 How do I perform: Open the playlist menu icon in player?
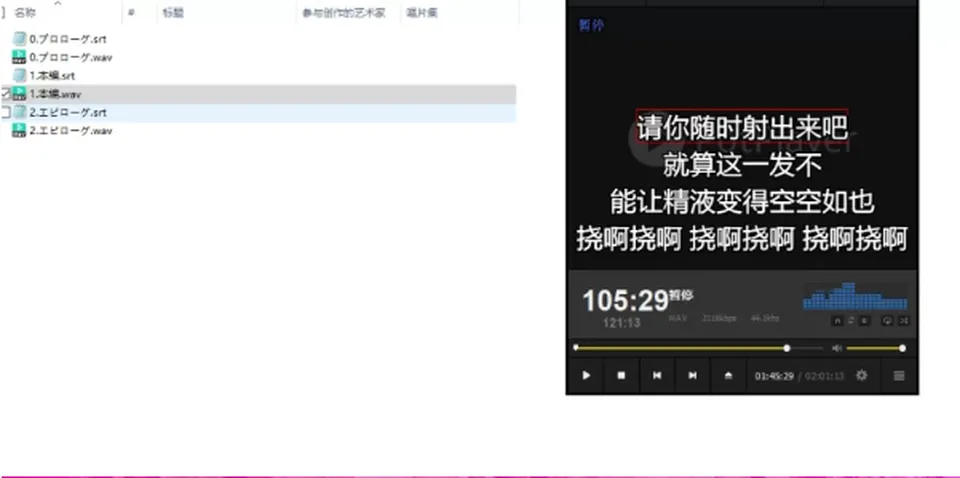899,376
